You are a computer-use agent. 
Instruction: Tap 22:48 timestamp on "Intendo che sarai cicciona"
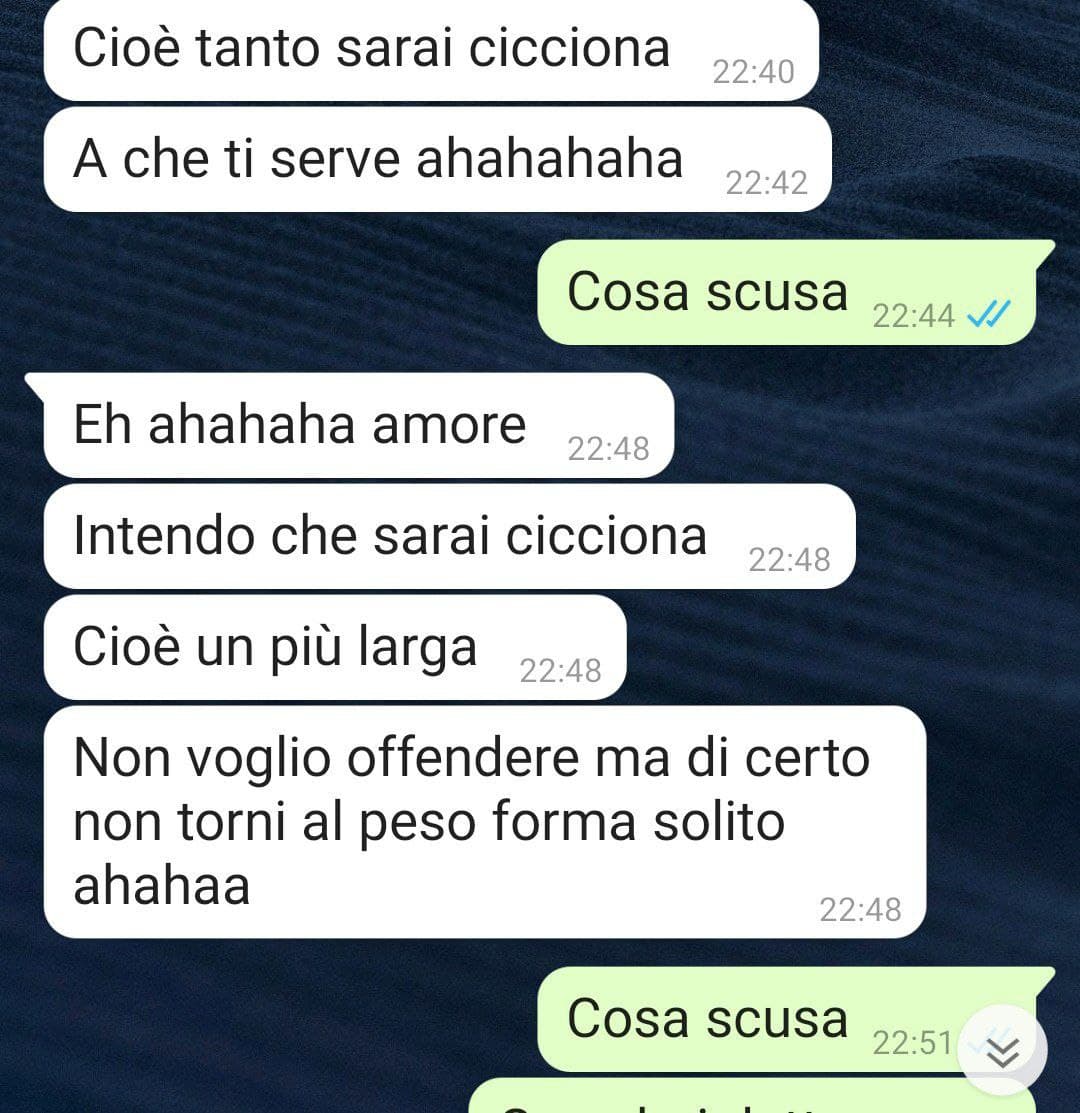click(x=789, y=560)
